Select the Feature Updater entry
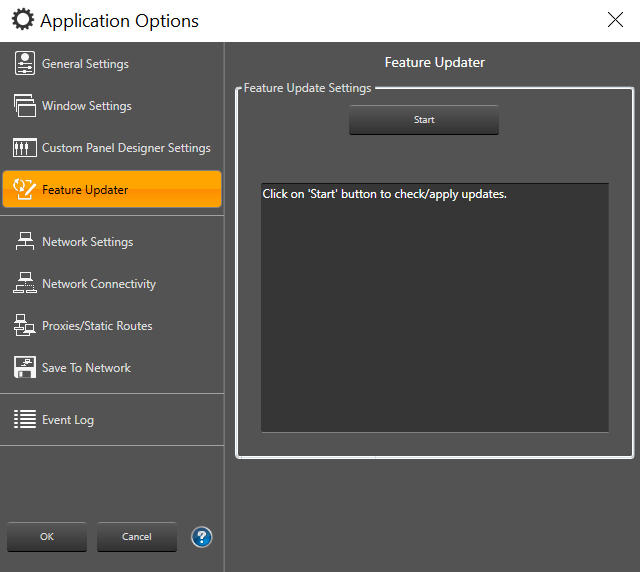 [x=112, y=189]
